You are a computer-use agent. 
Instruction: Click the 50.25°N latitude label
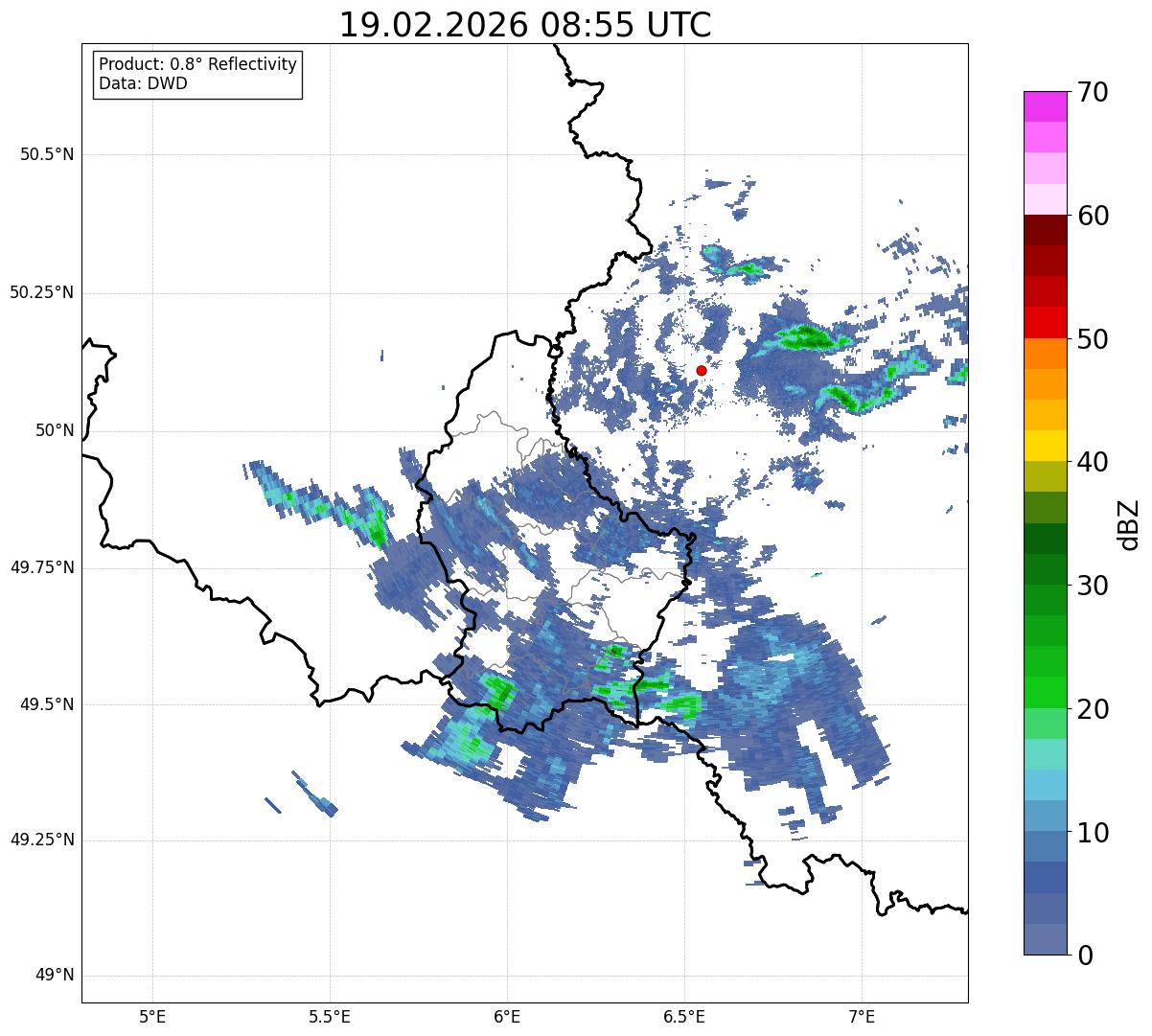[x=42, y=292]
